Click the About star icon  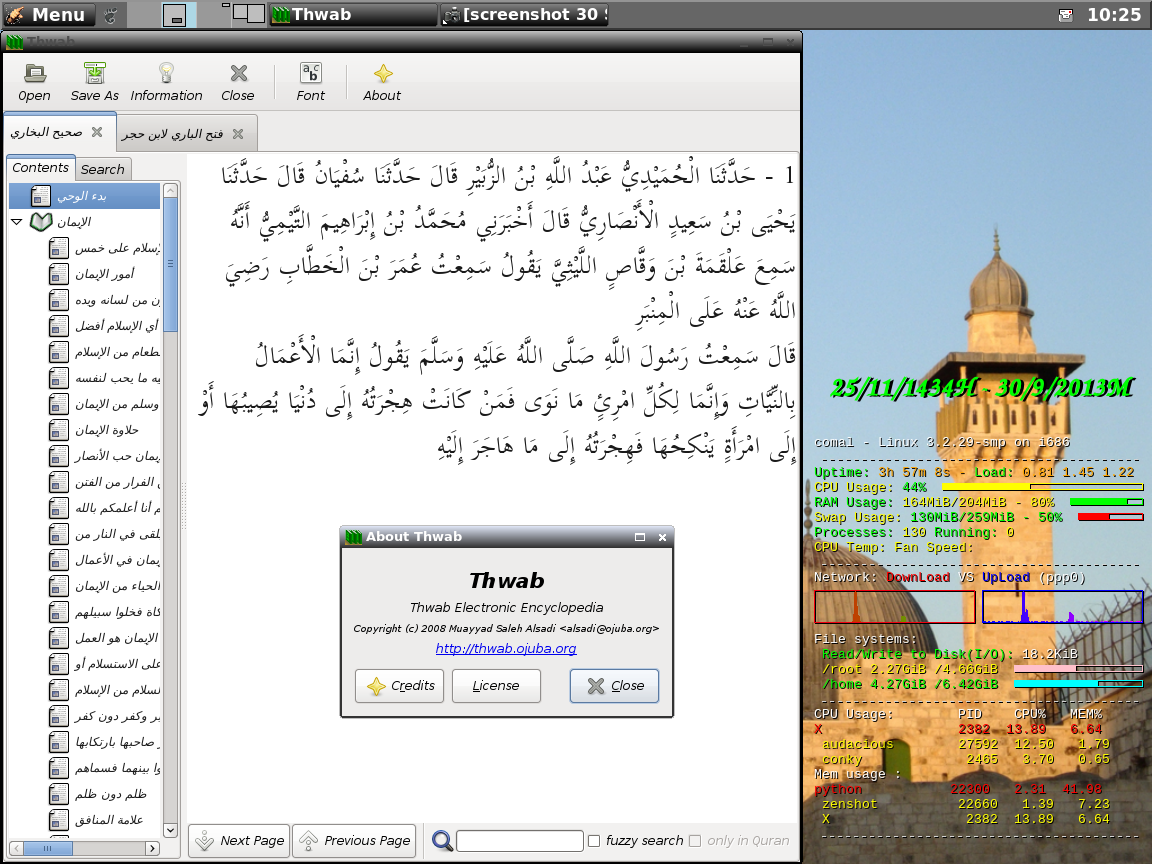point(383,73)
